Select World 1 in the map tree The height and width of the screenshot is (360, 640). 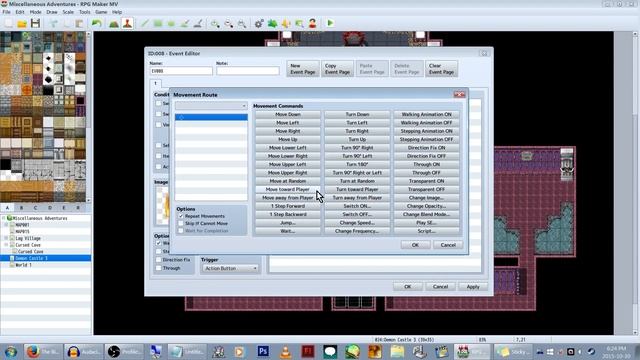coord(23,265)
